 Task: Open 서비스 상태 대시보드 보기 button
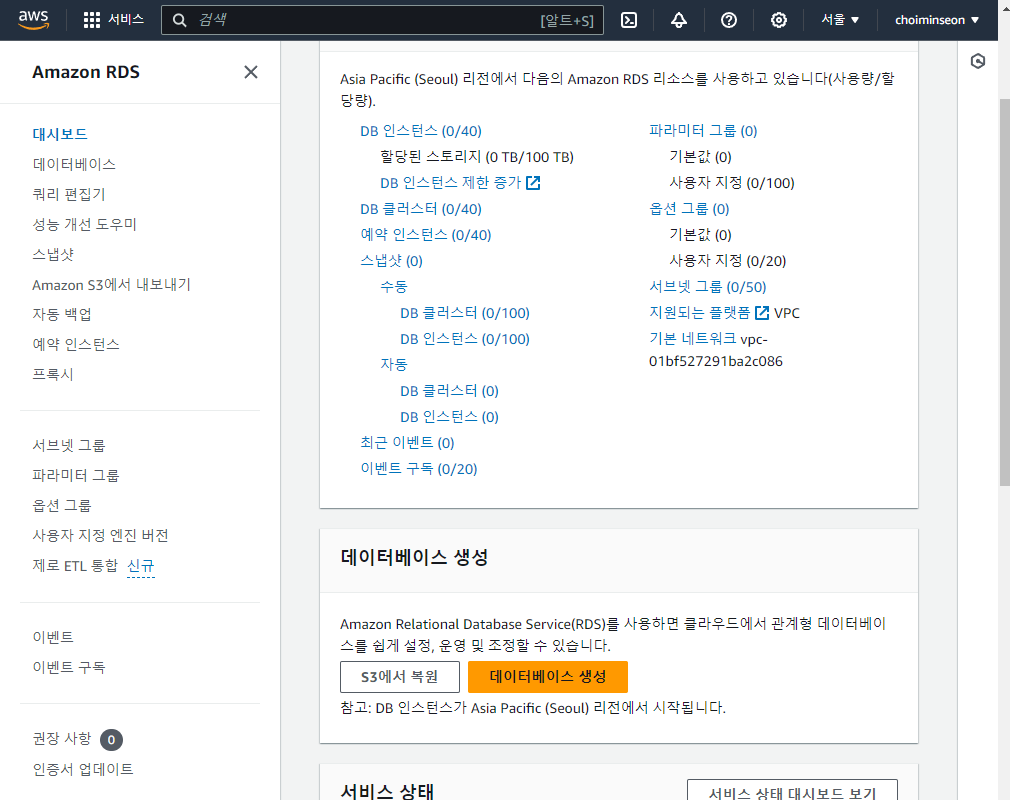[x=792, y=791]
